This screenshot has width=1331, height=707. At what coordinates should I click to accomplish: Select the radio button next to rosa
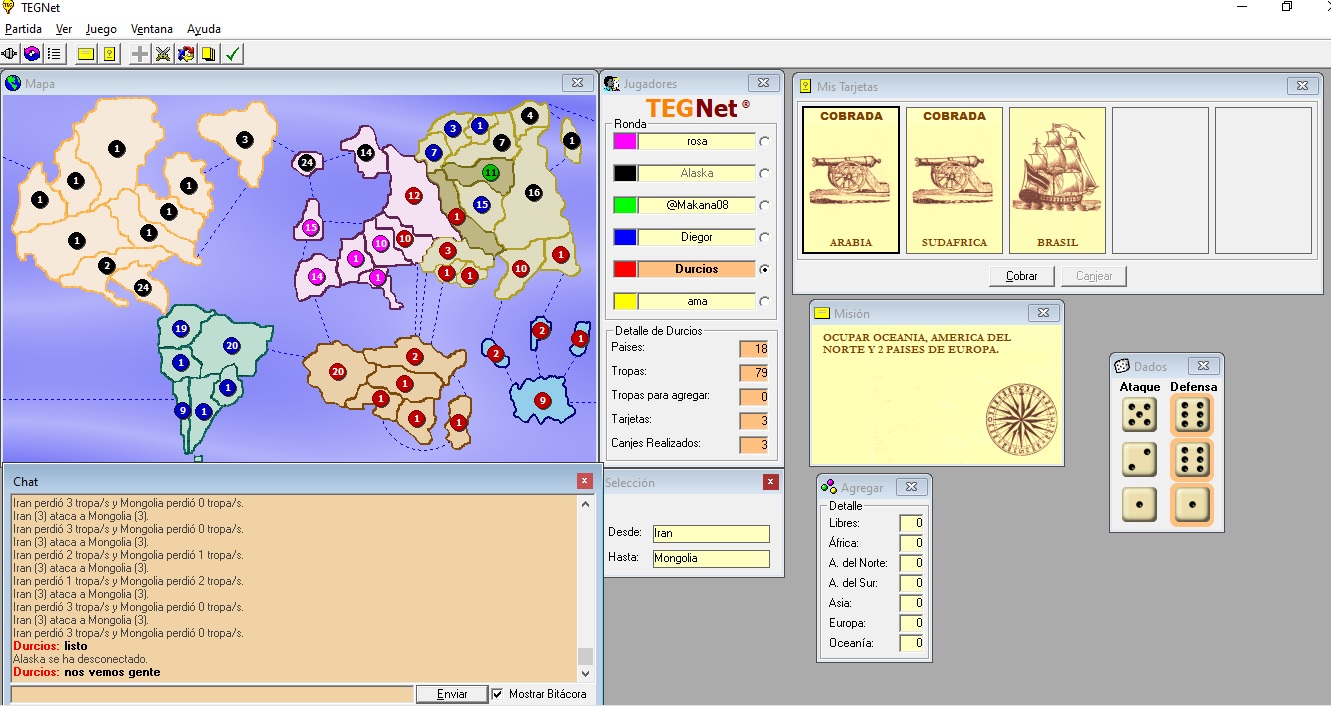765,142
